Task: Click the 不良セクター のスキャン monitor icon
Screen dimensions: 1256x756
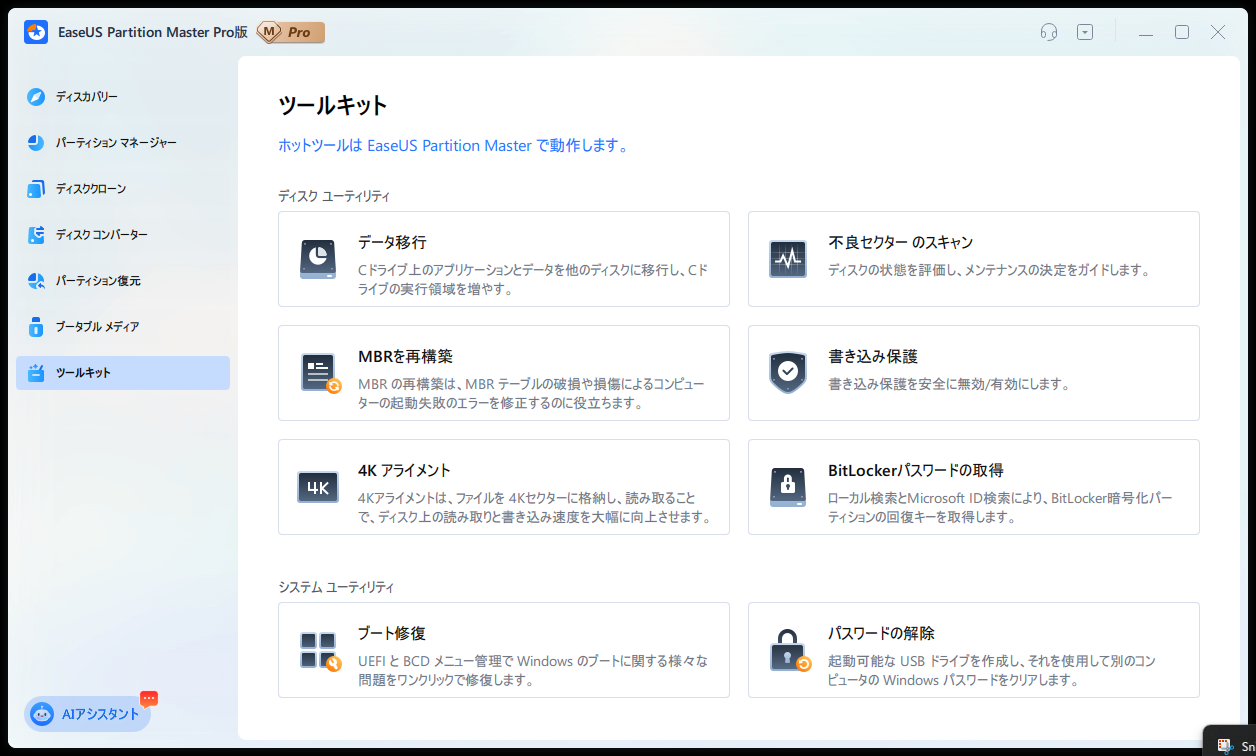Action: point(788,259)
